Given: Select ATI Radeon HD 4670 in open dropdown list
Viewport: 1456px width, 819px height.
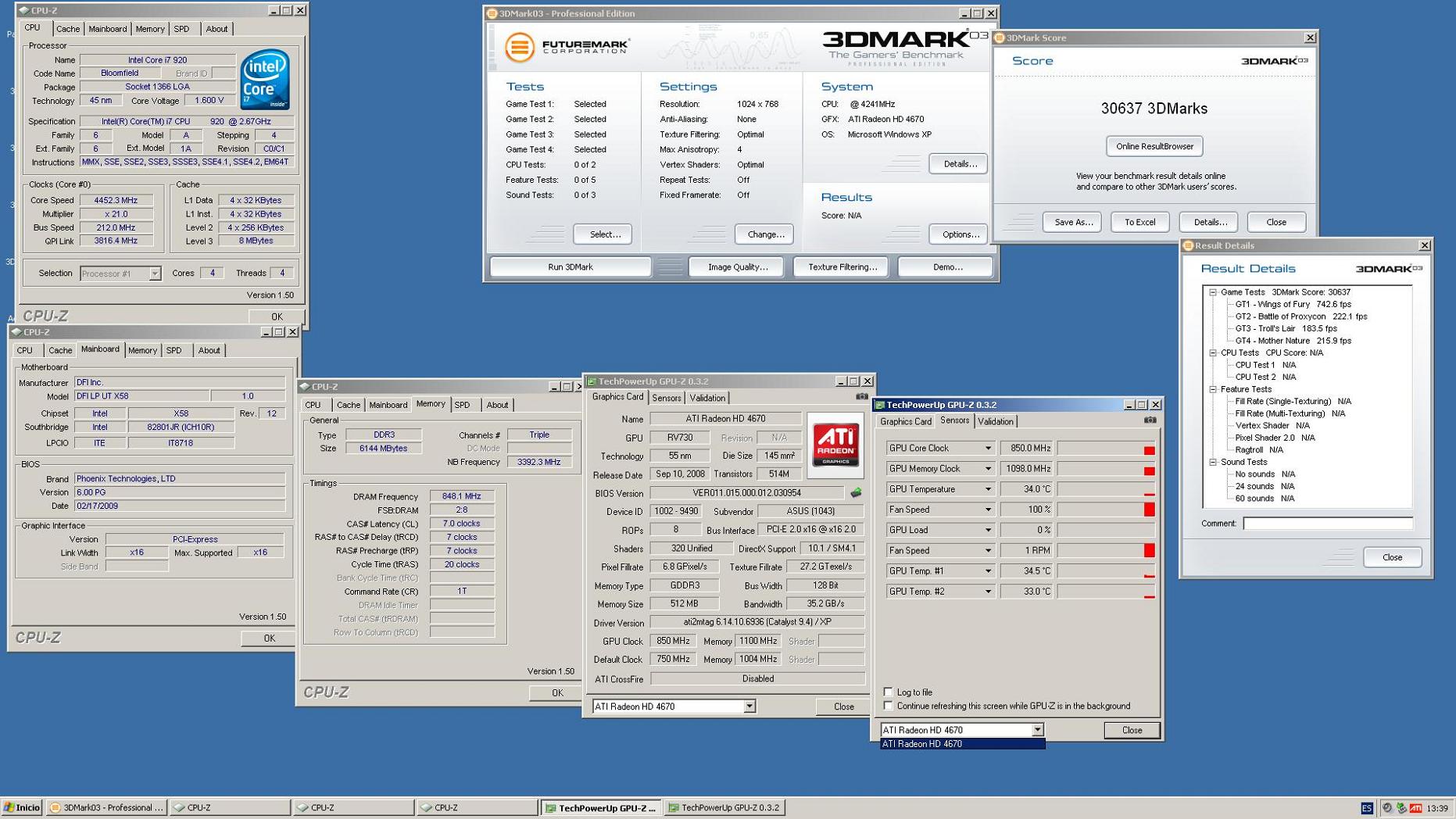Looking at the screenshot, I should click(x=962, y=744).
